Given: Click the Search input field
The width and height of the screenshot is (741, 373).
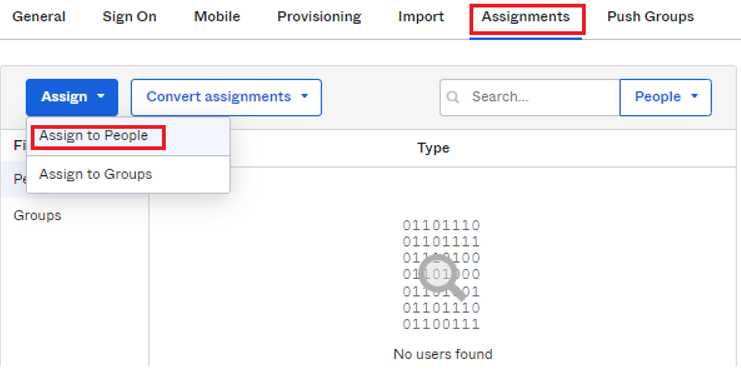Looking at the screenshot, I should click(530, 97).
